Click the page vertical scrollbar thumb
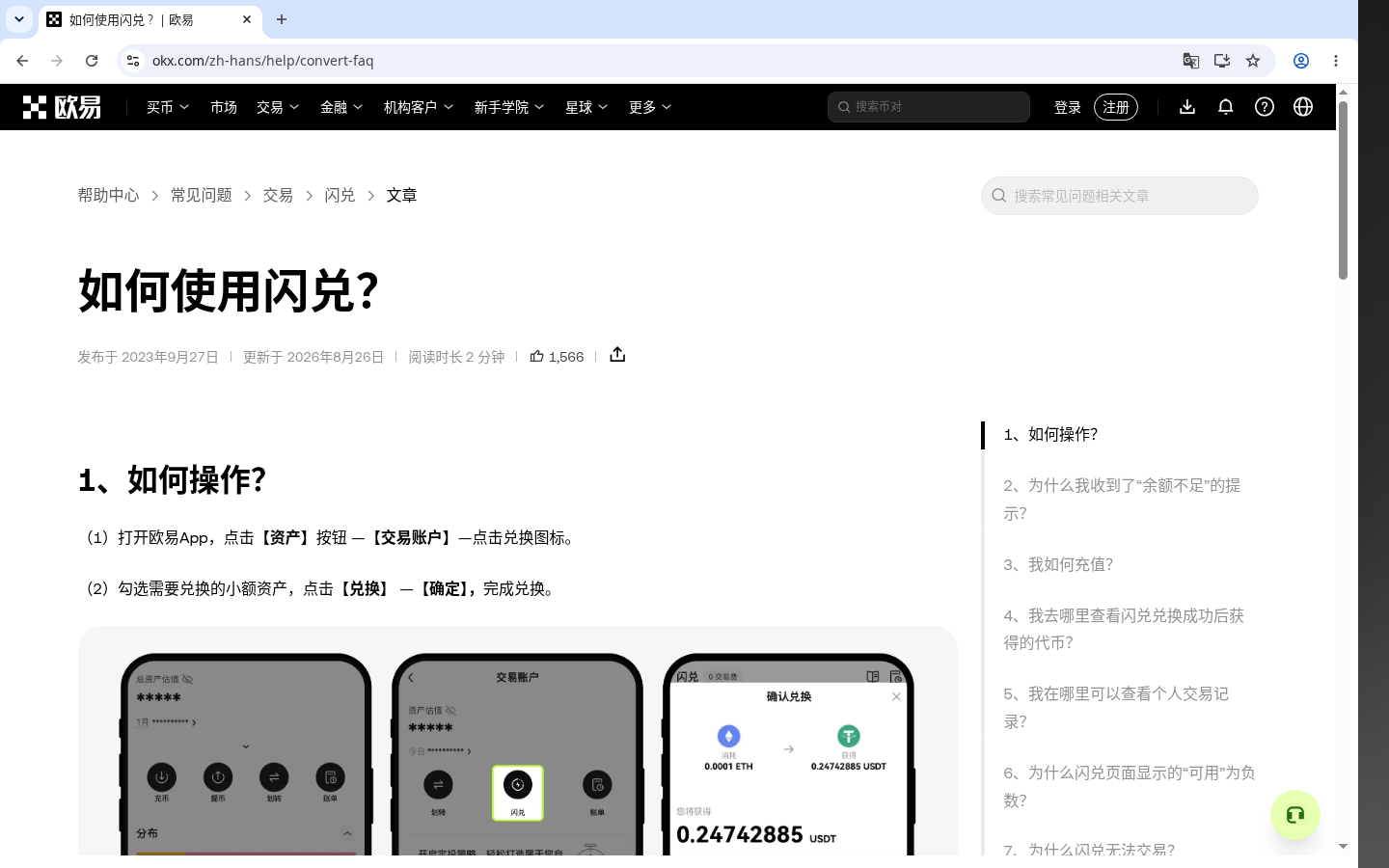This screenshot has width=1389, height=868. point(1343,190)
